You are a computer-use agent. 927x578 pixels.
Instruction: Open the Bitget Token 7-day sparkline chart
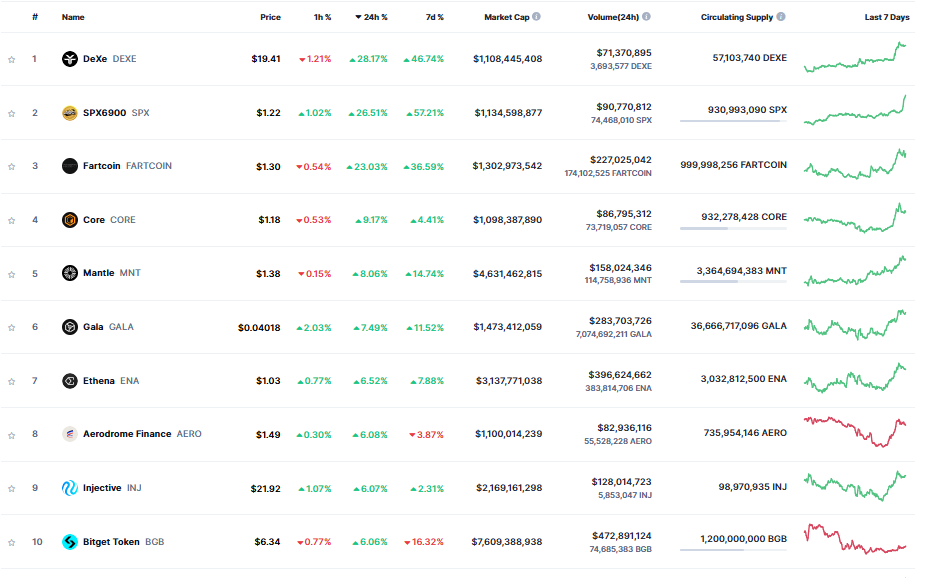(x=855, y=538)
